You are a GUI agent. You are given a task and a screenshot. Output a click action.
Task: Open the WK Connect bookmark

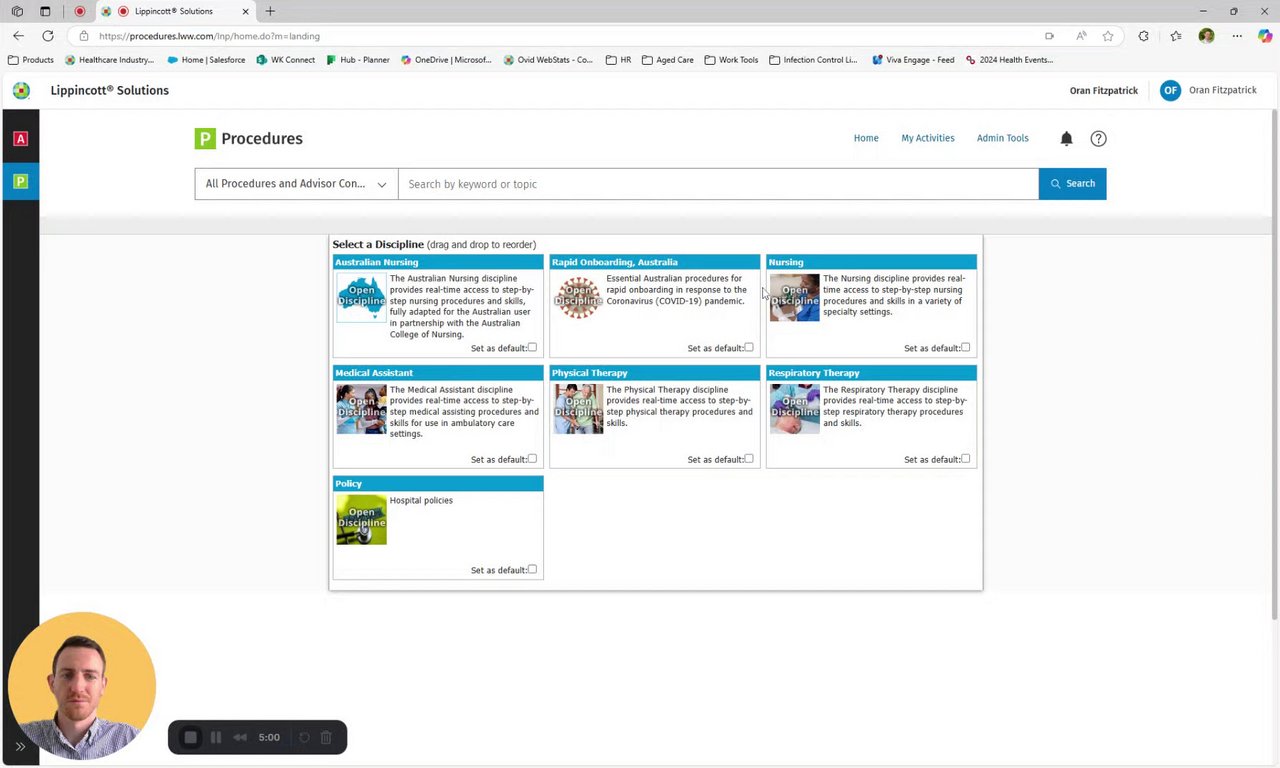(x=286, y=60)
